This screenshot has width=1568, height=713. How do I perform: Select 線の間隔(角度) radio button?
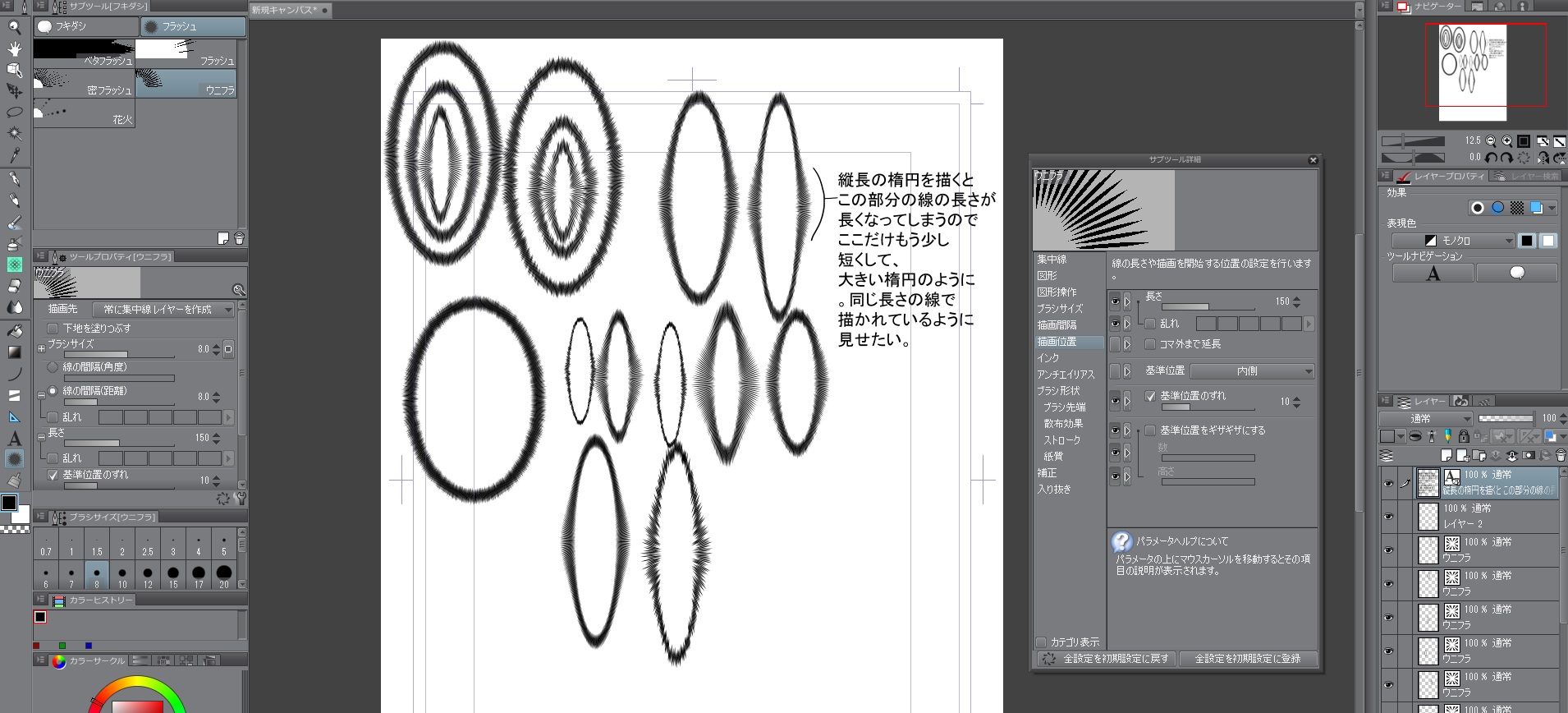click(x=53, y=367)
